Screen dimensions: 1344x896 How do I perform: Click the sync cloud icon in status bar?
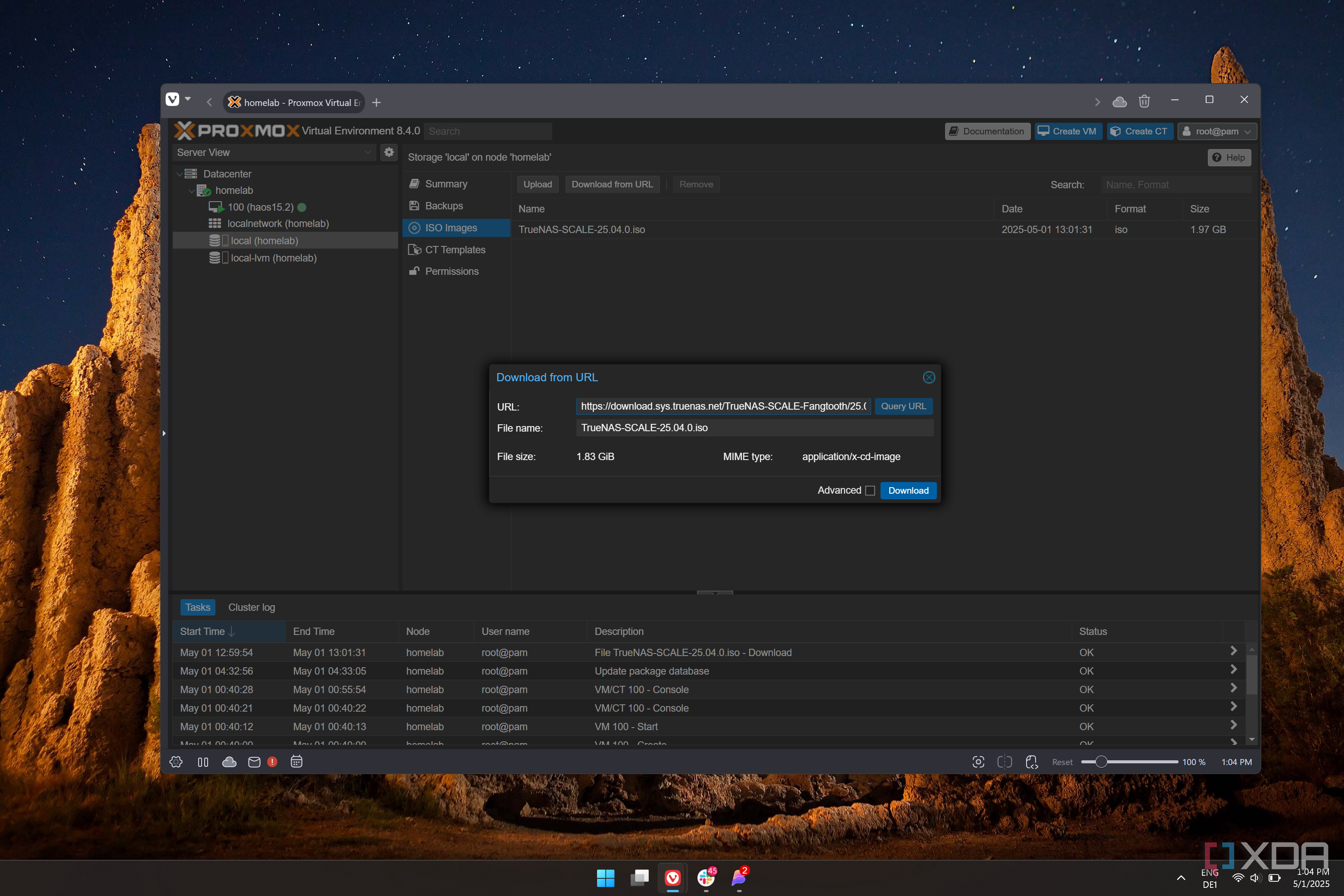229,762
